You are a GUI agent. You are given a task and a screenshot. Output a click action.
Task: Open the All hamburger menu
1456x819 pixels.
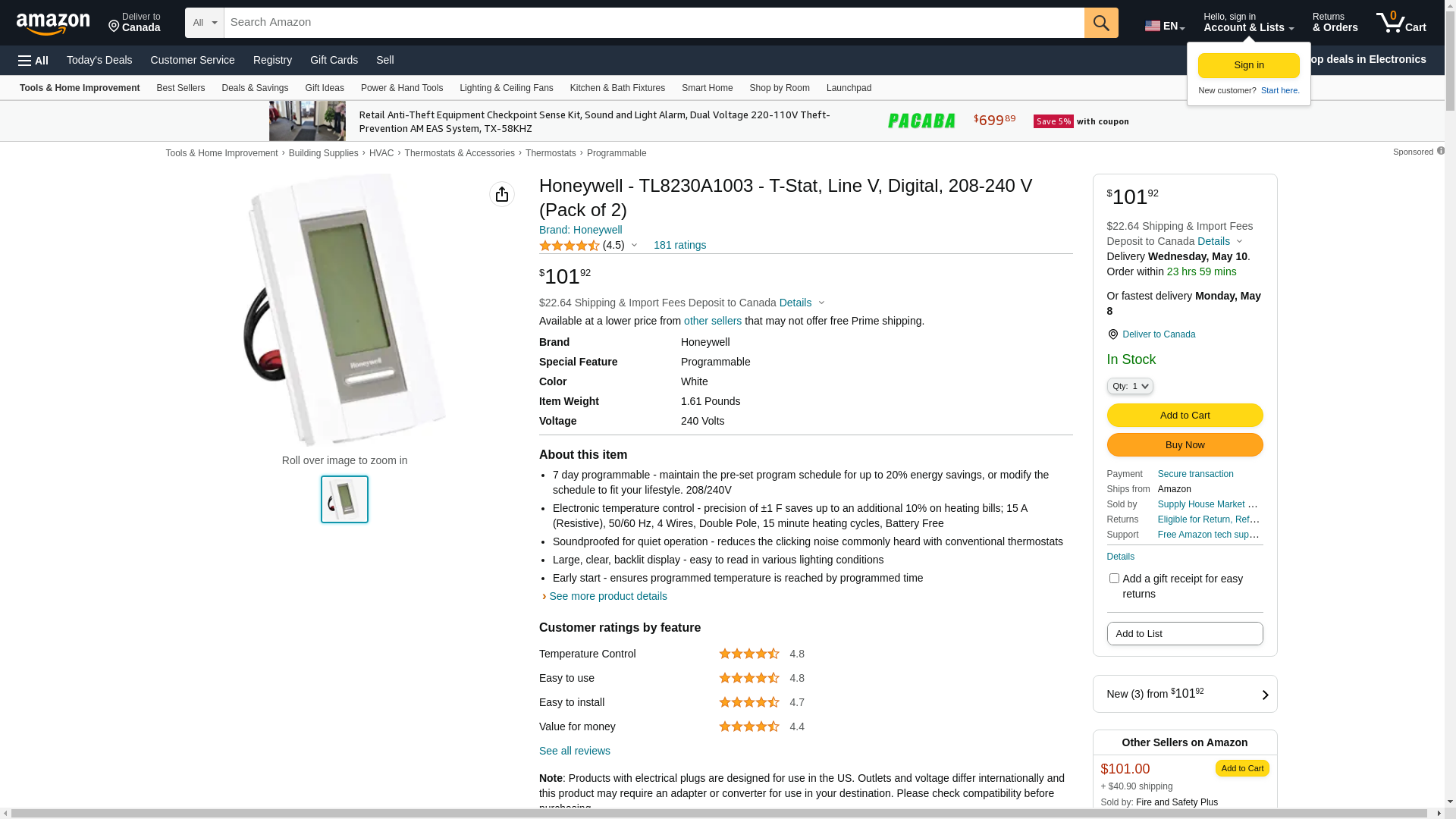click(x=33, y=60)
